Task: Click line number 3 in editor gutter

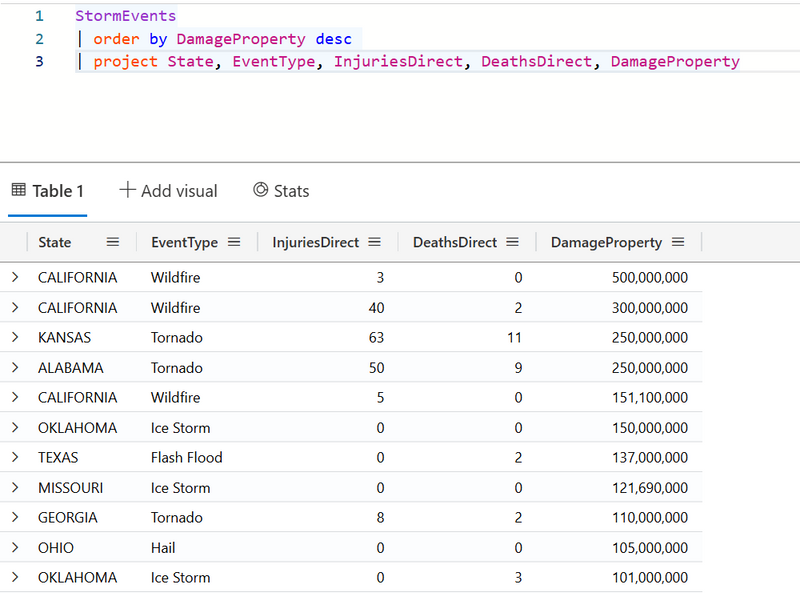Action: [x=39, y=61]
